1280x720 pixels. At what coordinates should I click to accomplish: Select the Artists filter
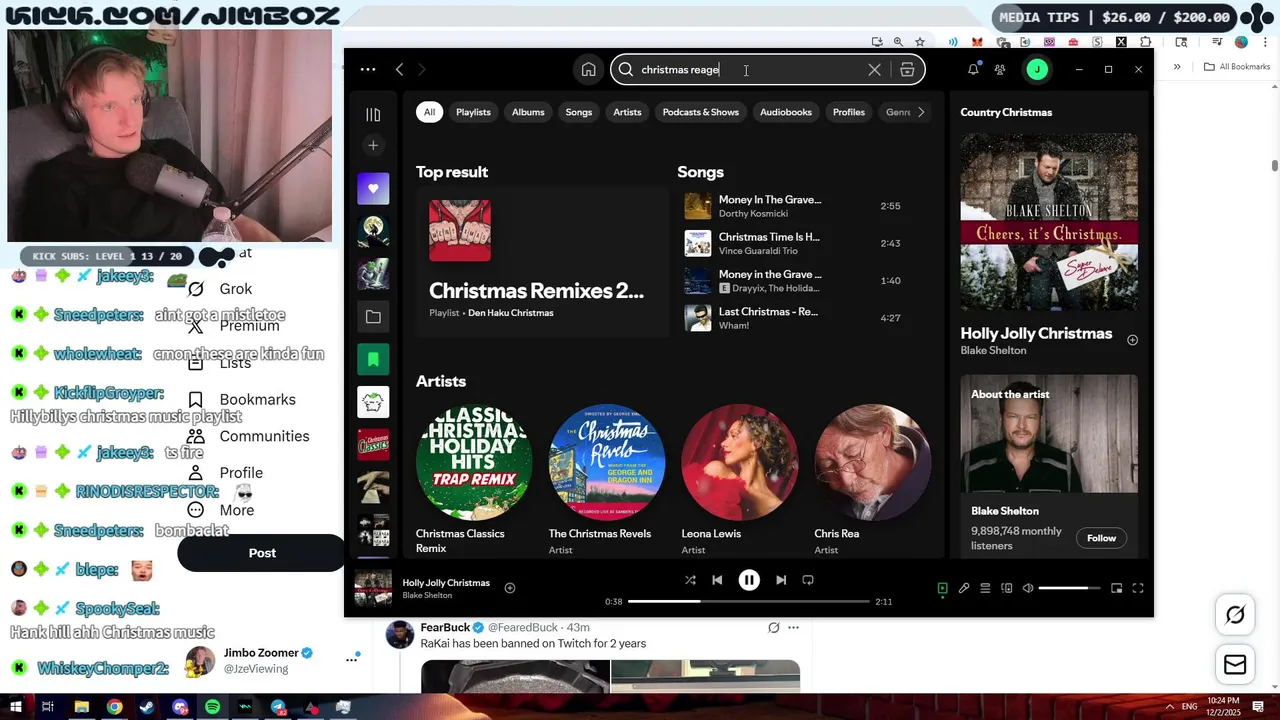point(627,112)
